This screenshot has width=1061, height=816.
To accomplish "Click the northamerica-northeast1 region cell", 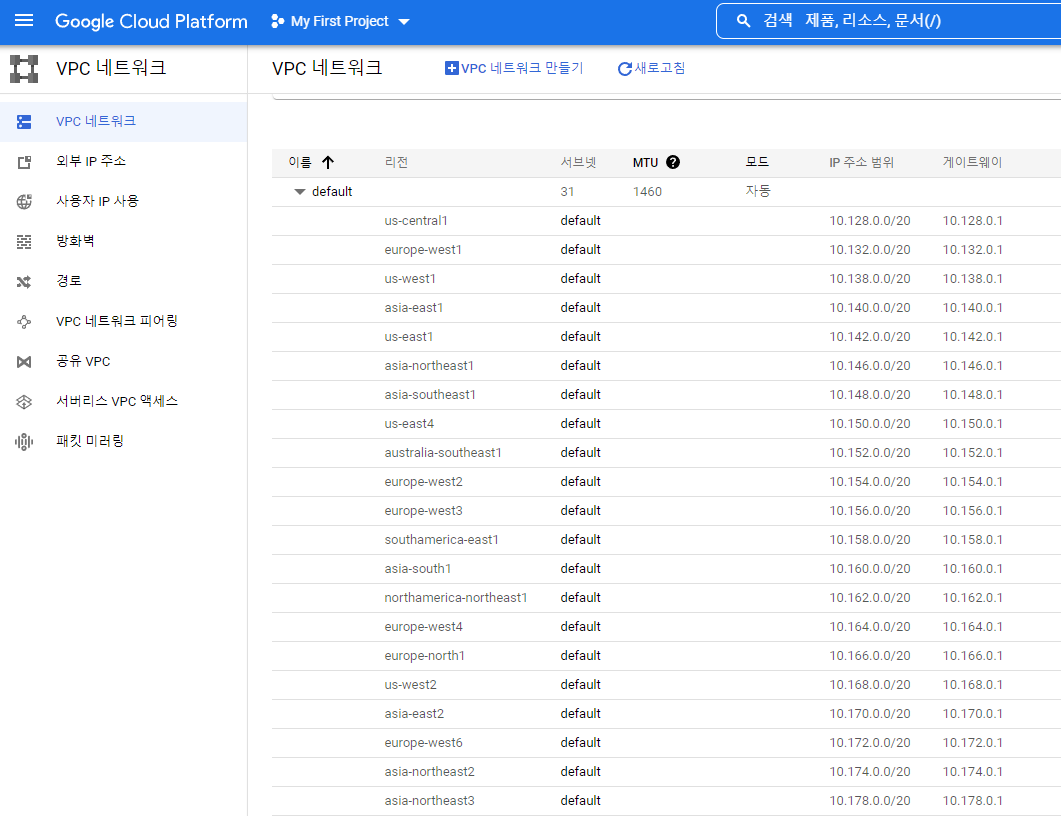I will [455, 597].
